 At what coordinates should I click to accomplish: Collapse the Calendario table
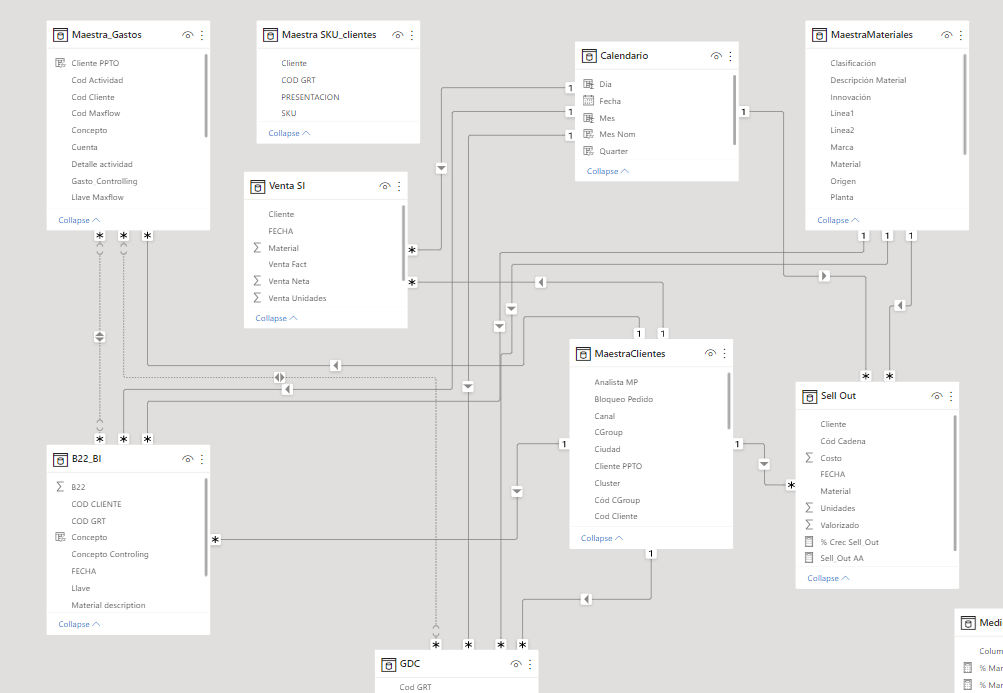608,171
